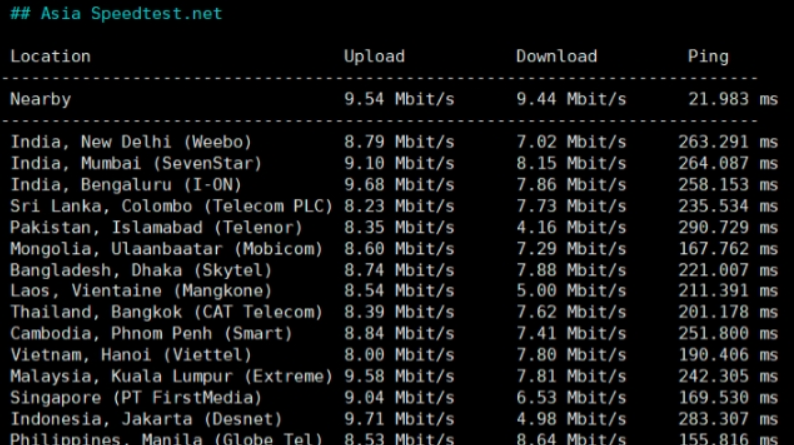Click 'Indonesia, Jakarta (Desnet)' text

pyautogui.click(x=146, y=419)
